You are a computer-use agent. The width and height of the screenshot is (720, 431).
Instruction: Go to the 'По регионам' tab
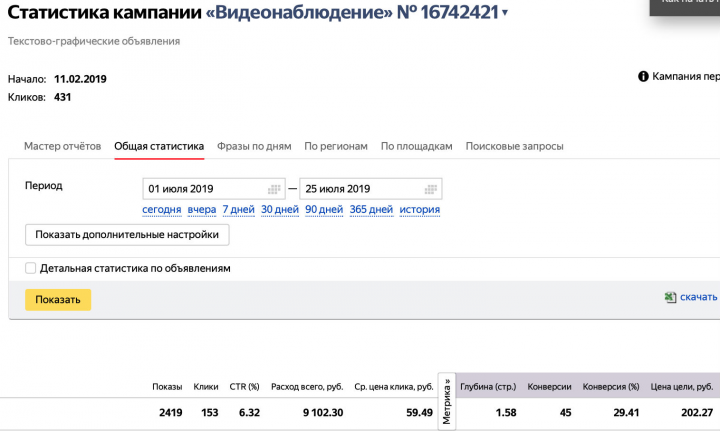[x=336, y=146]
